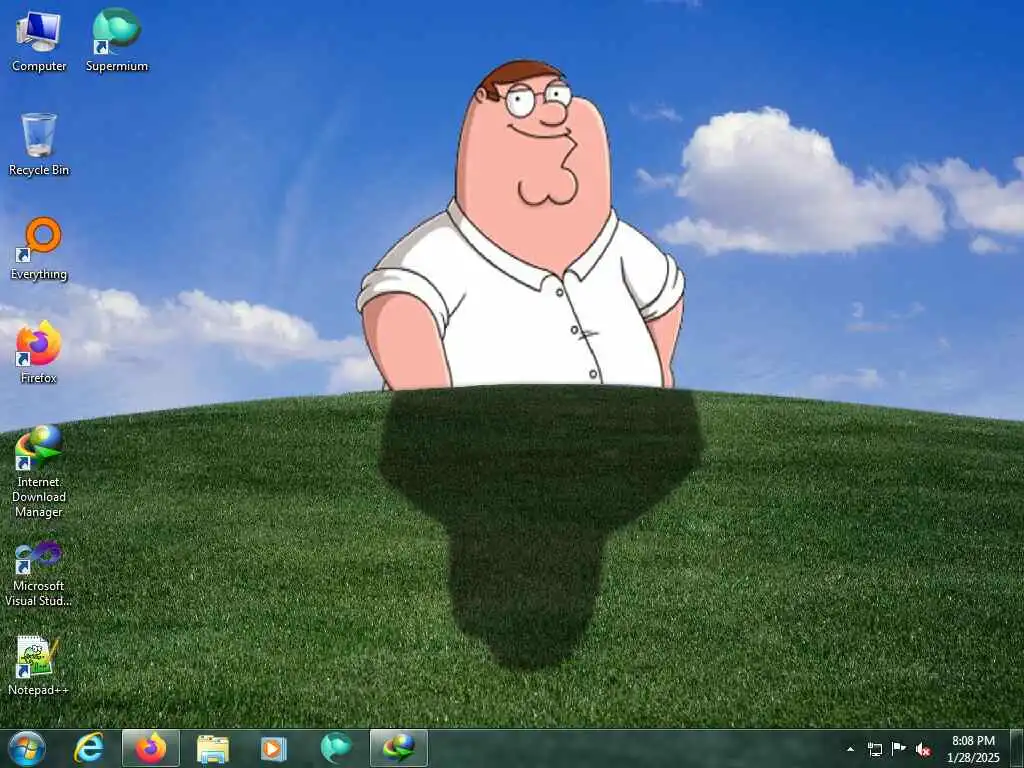This screenshot has height=768, width=1024.
Task: Open the Windows Start menu orb
Action: click(27, 748)
